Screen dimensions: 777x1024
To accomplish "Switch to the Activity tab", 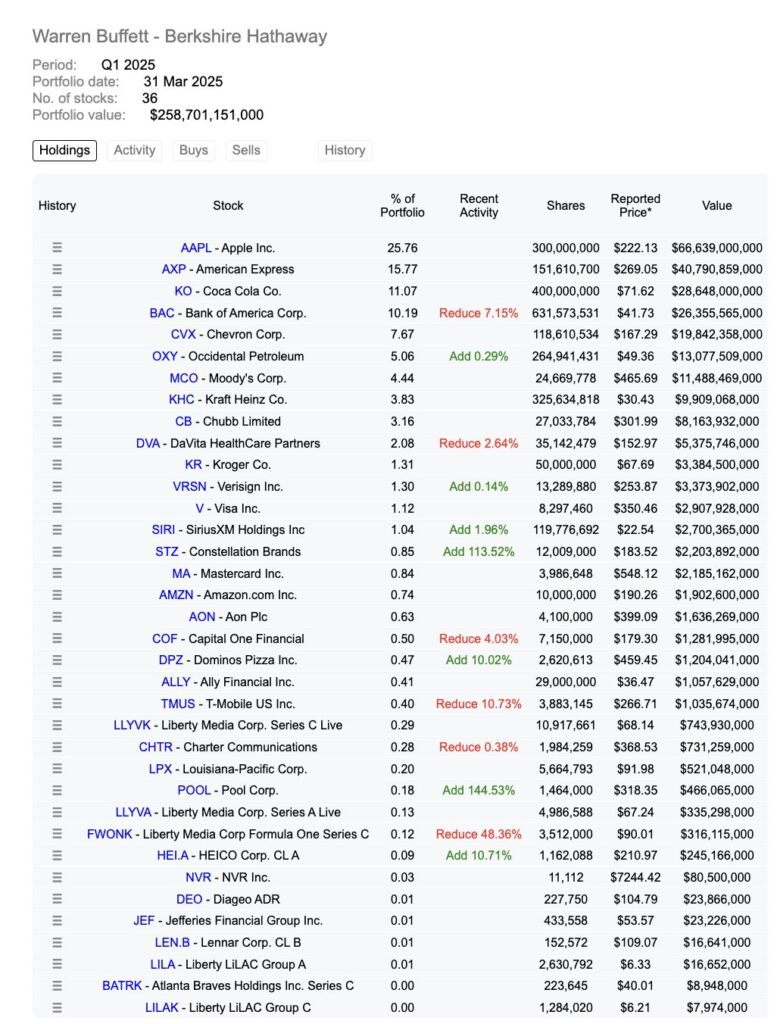I will (134, 150).
